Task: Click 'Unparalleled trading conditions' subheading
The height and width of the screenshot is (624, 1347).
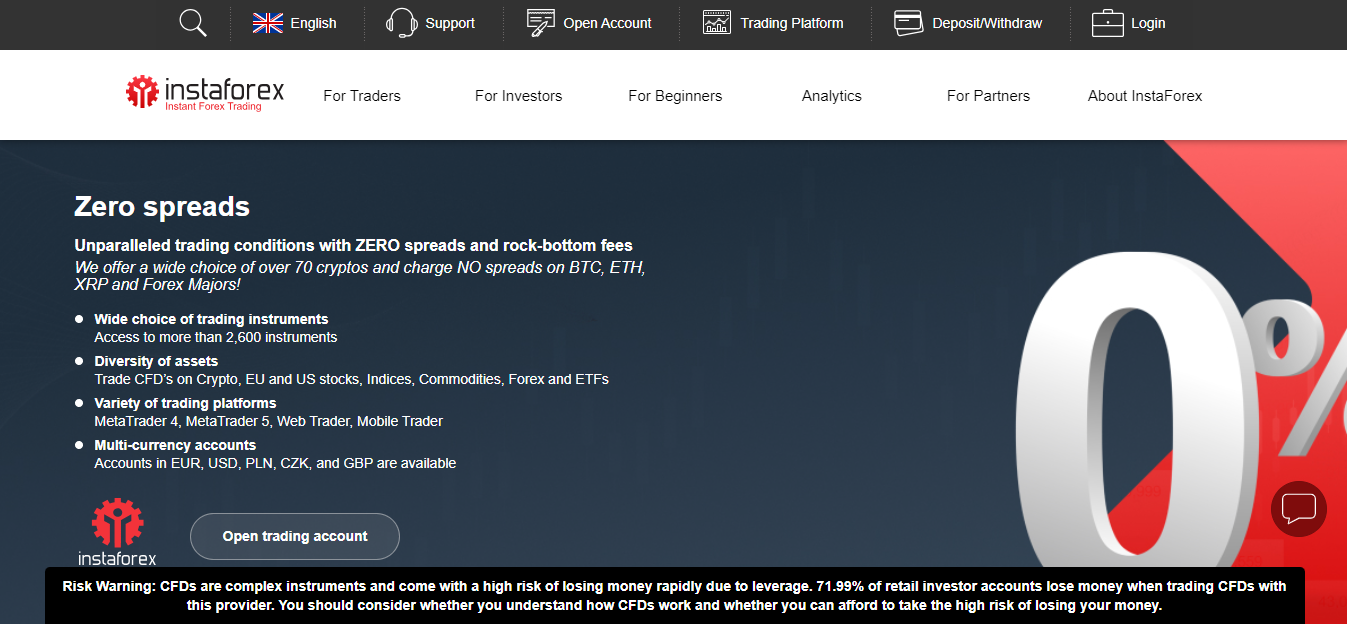Action: click(353, 245)
